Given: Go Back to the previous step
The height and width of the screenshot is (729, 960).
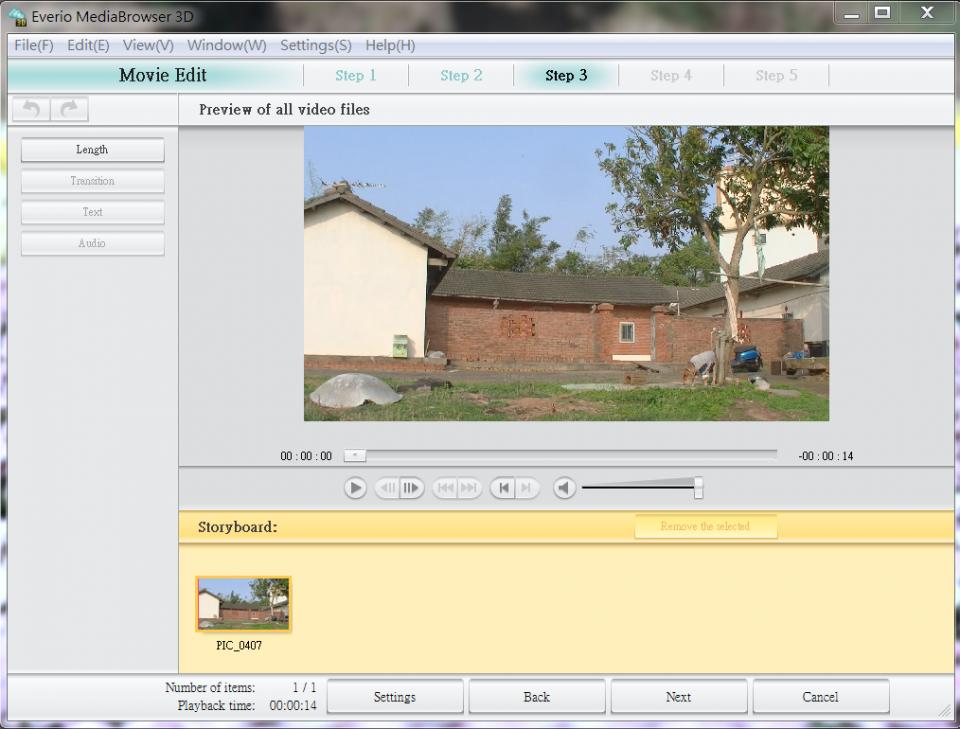Looking at the screenshot, I should 536,697.
